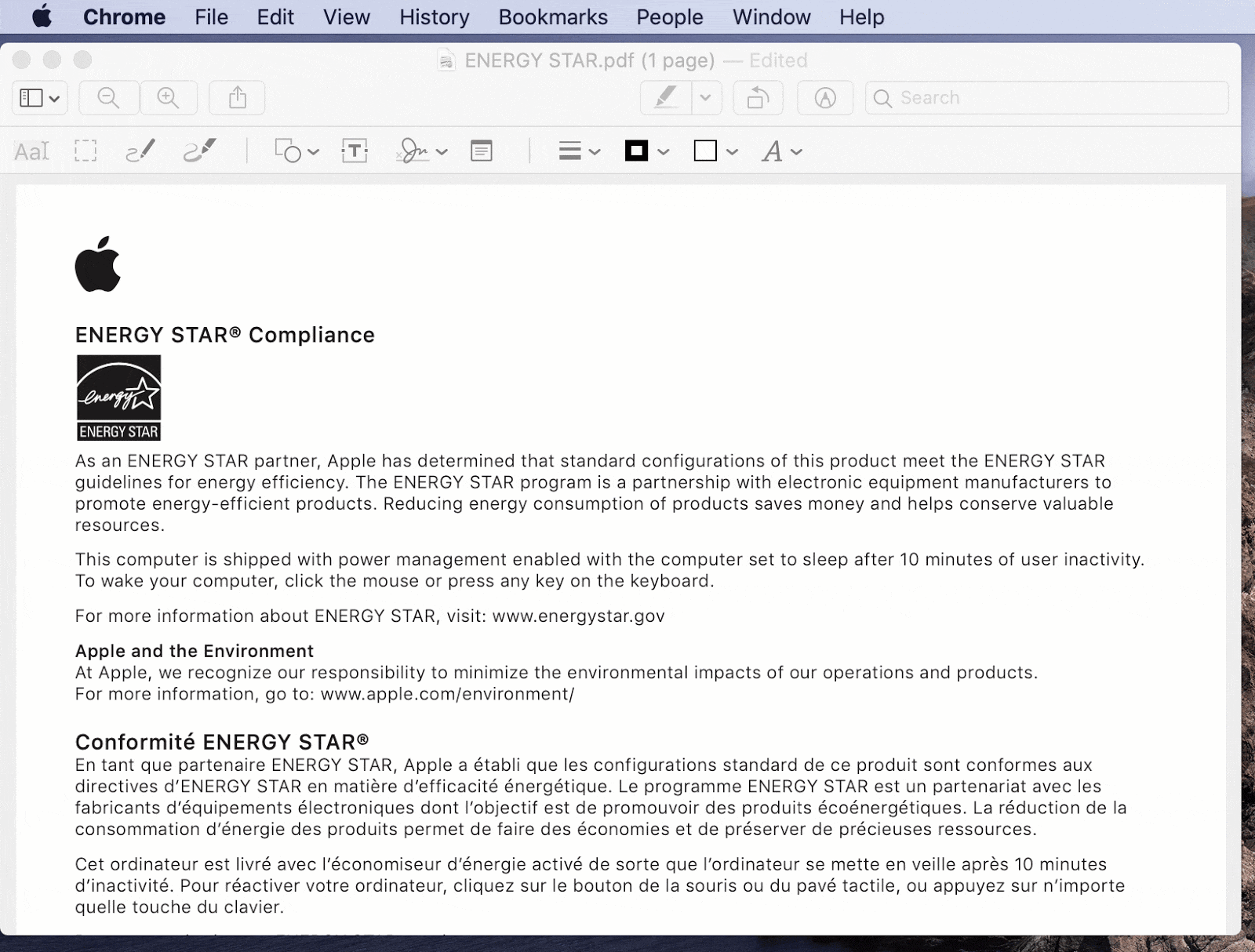The height and width of the screenshot is (952, 1255).
Task: Expand the Text Style chevron
Action: click(x=796, y=152)
